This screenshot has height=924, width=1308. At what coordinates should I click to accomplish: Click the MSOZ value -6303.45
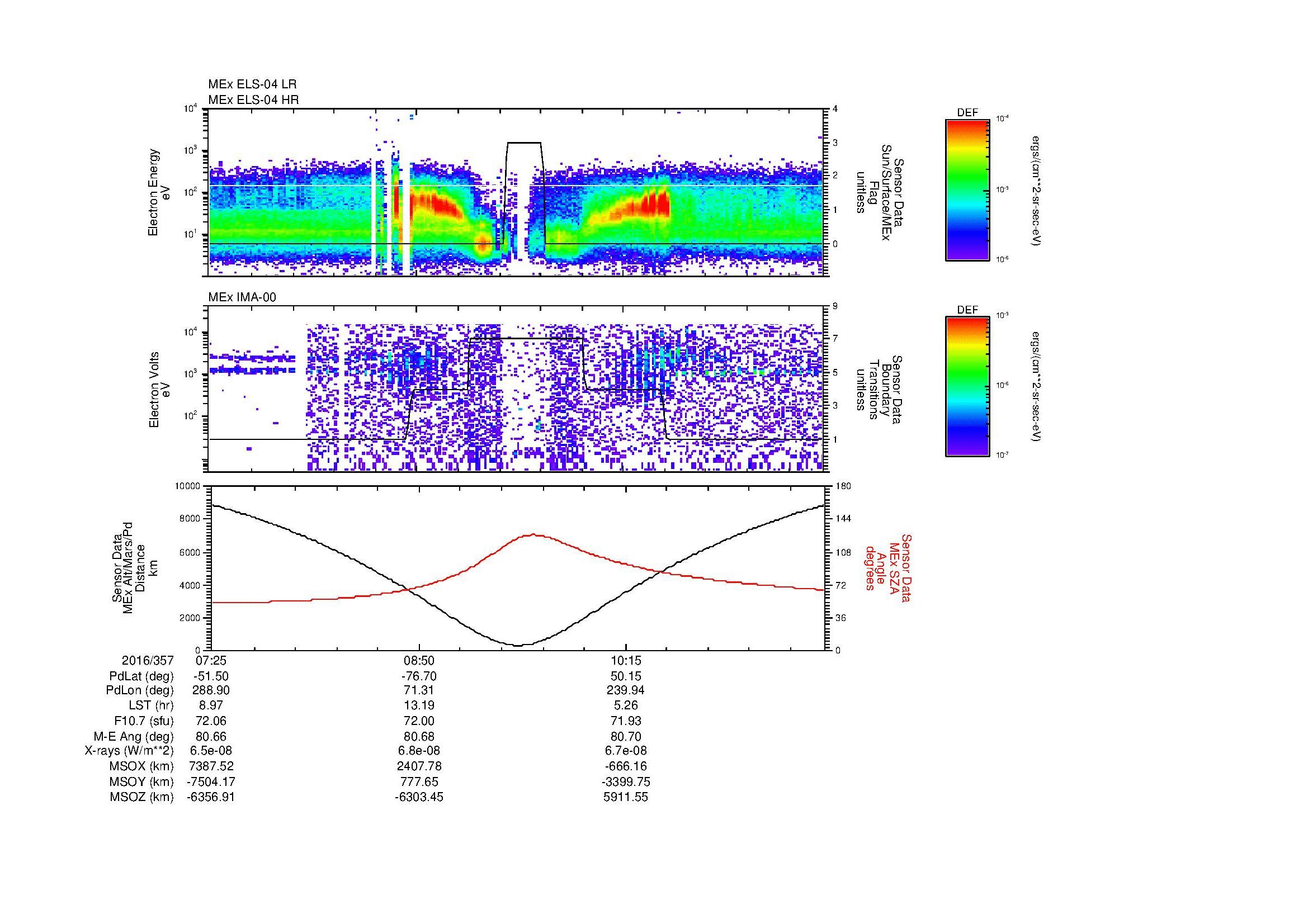(x=419, y=797)
